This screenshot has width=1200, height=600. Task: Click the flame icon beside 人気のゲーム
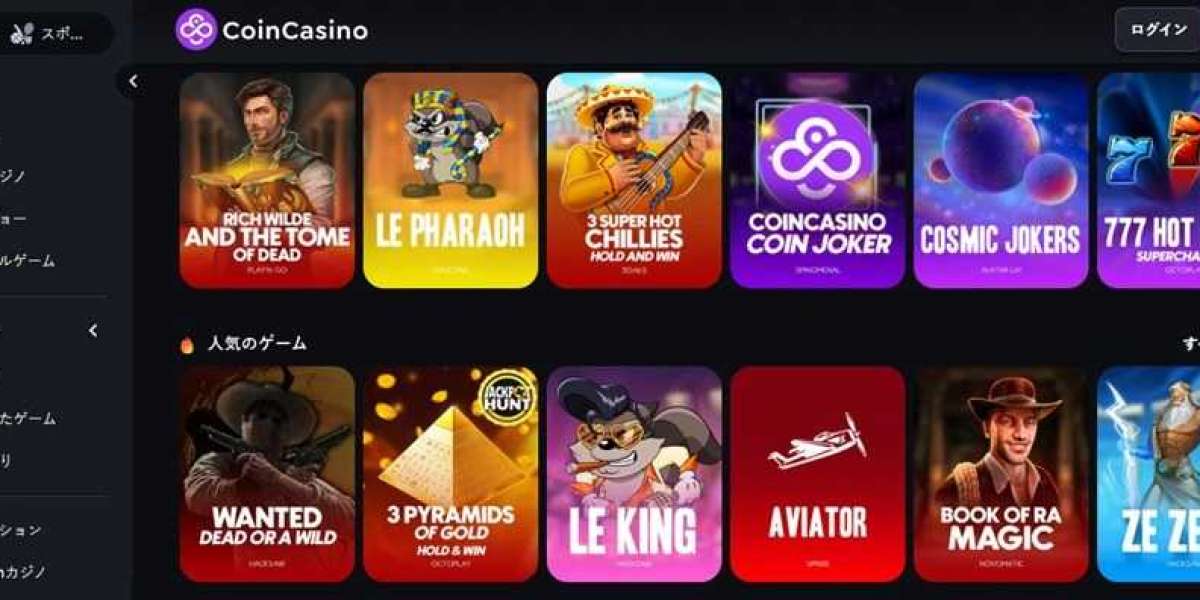click(x=187, y=344)
